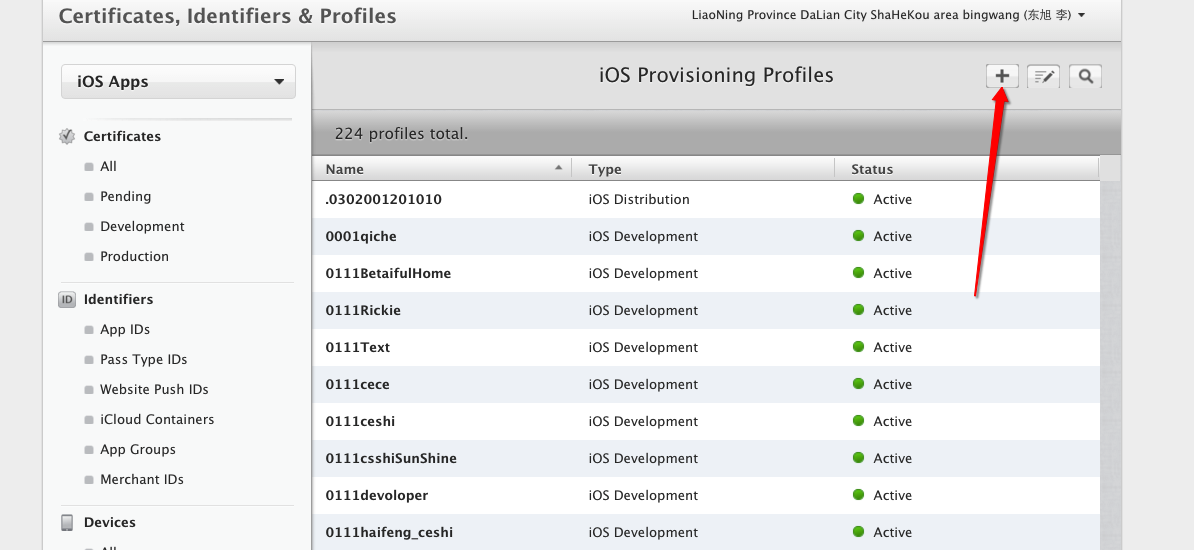The width and height of the screenshot is (1194, 550).
Task: Sort by the Type column header
Action: (704, 169)
